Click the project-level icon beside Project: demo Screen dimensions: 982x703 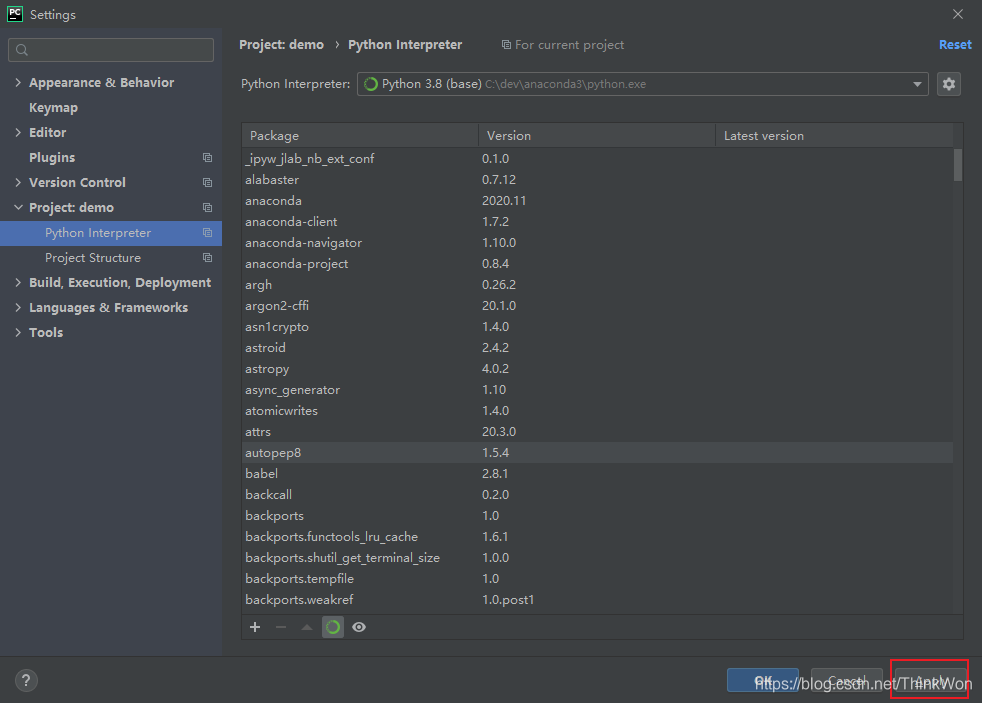pos(207,208)
